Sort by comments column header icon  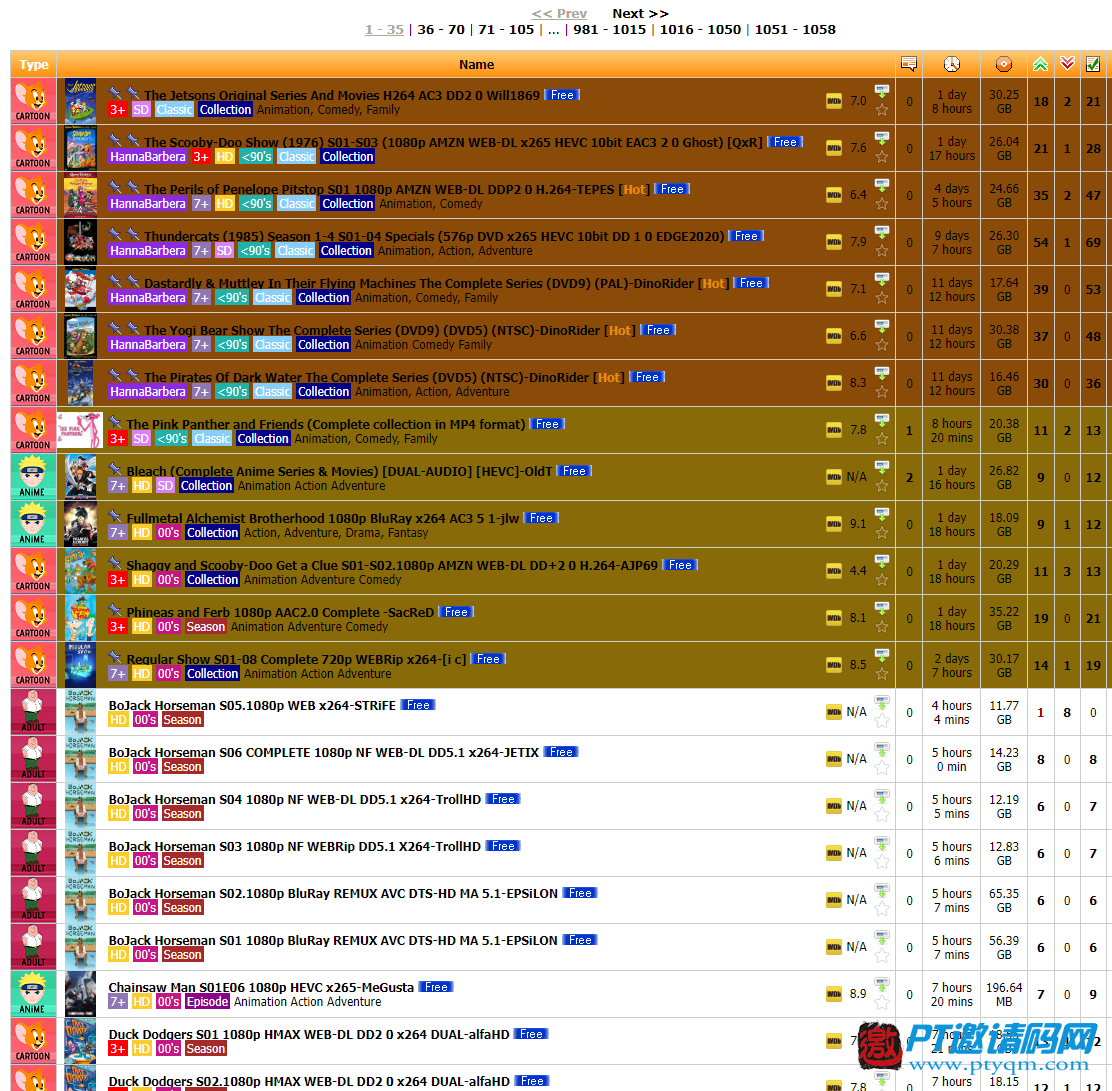tap(908, 64)
